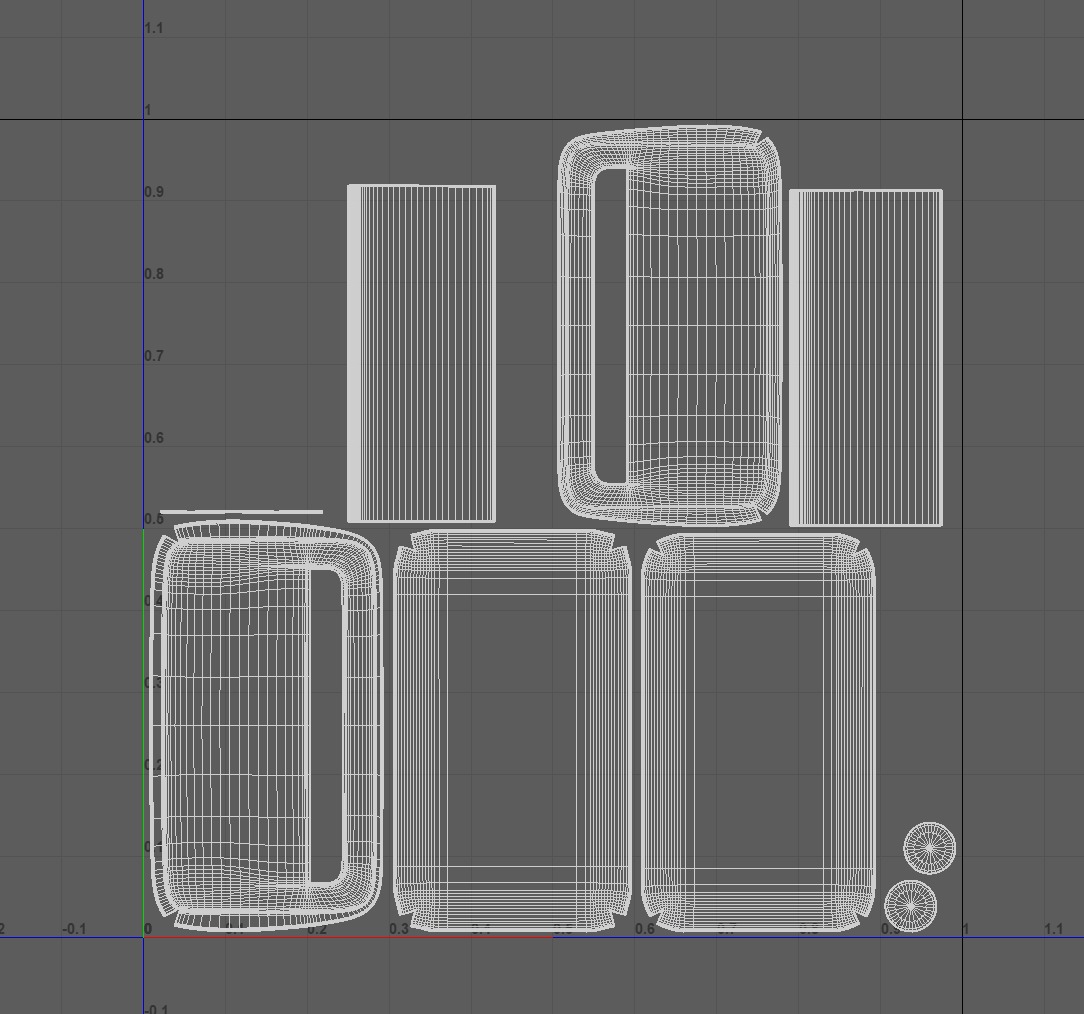Click the '-0.1' label on horizontal axis

[74, 928]
